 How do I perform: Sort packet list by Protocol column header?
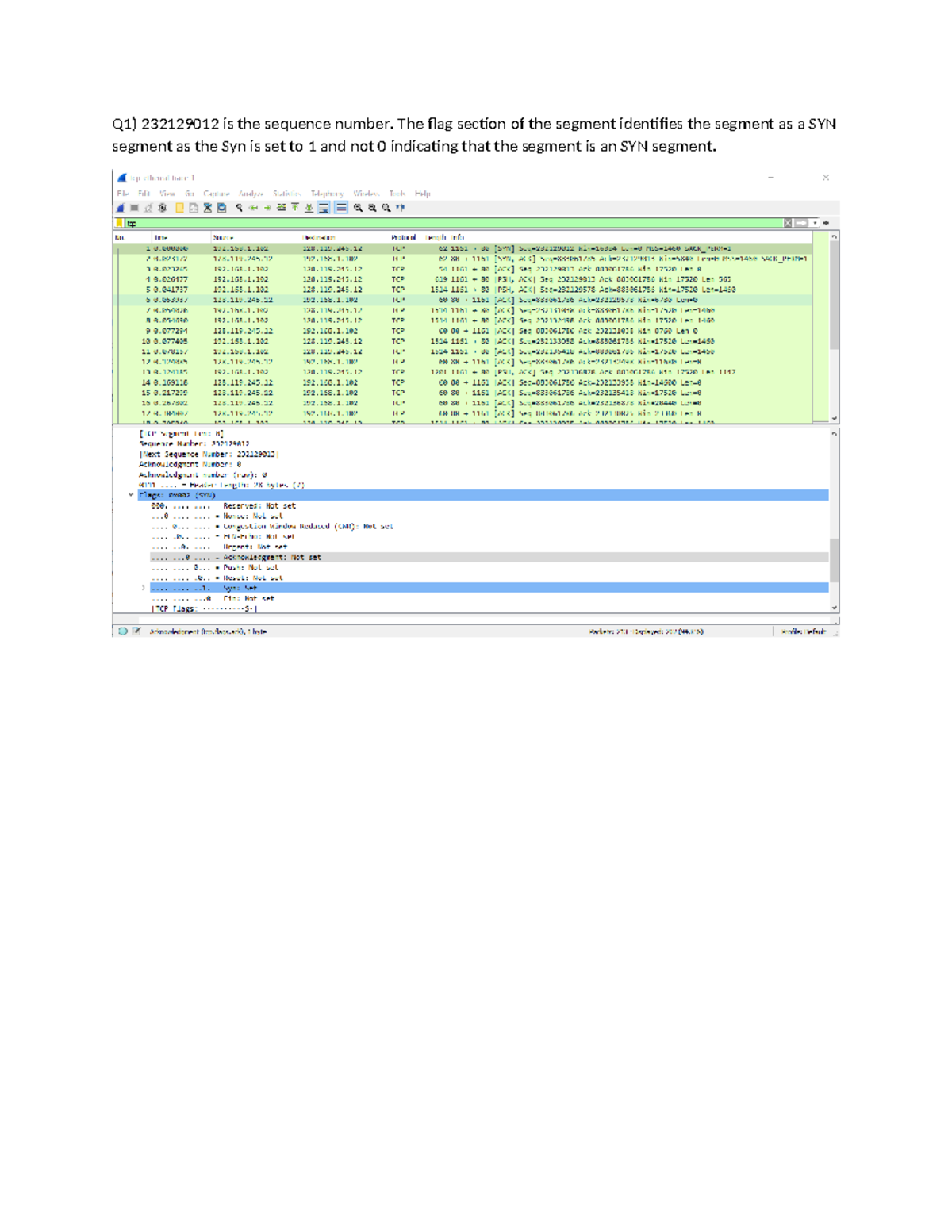(x=403, y=237)
